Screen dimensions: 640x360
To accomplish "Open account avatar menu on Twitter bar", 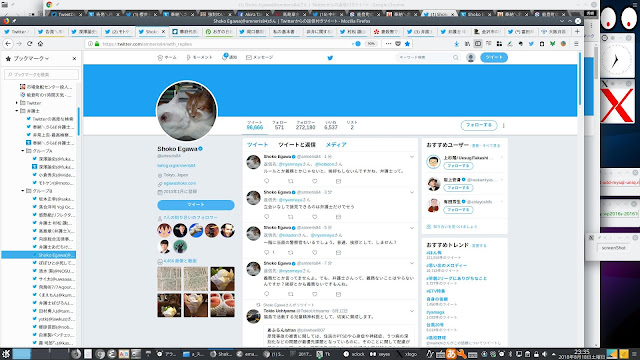I will [x=471, y=58].
